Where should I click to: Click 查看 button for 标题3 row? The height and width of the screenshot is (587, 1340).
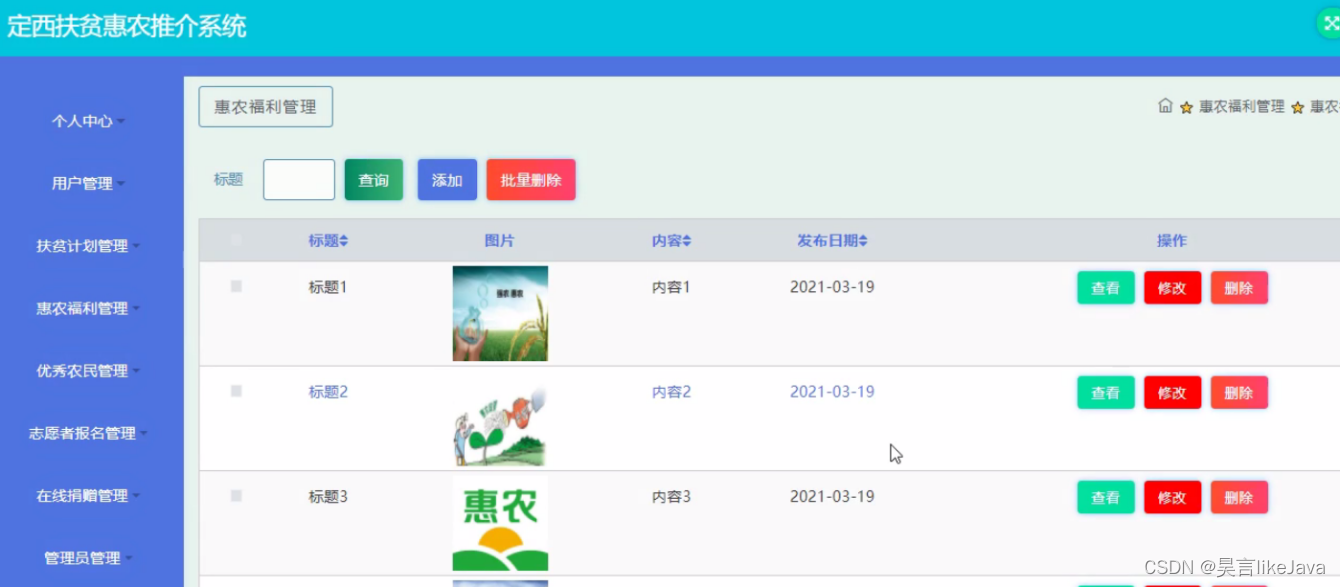tap(1106, 497)
